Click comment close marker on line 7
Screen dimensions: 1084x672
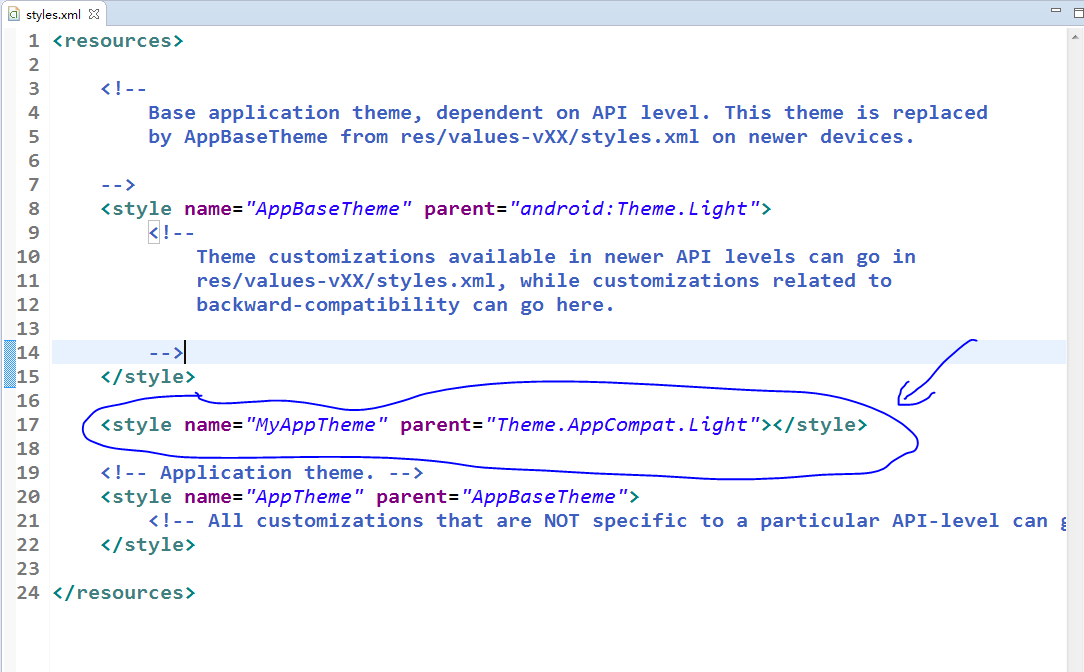(118, 185)
